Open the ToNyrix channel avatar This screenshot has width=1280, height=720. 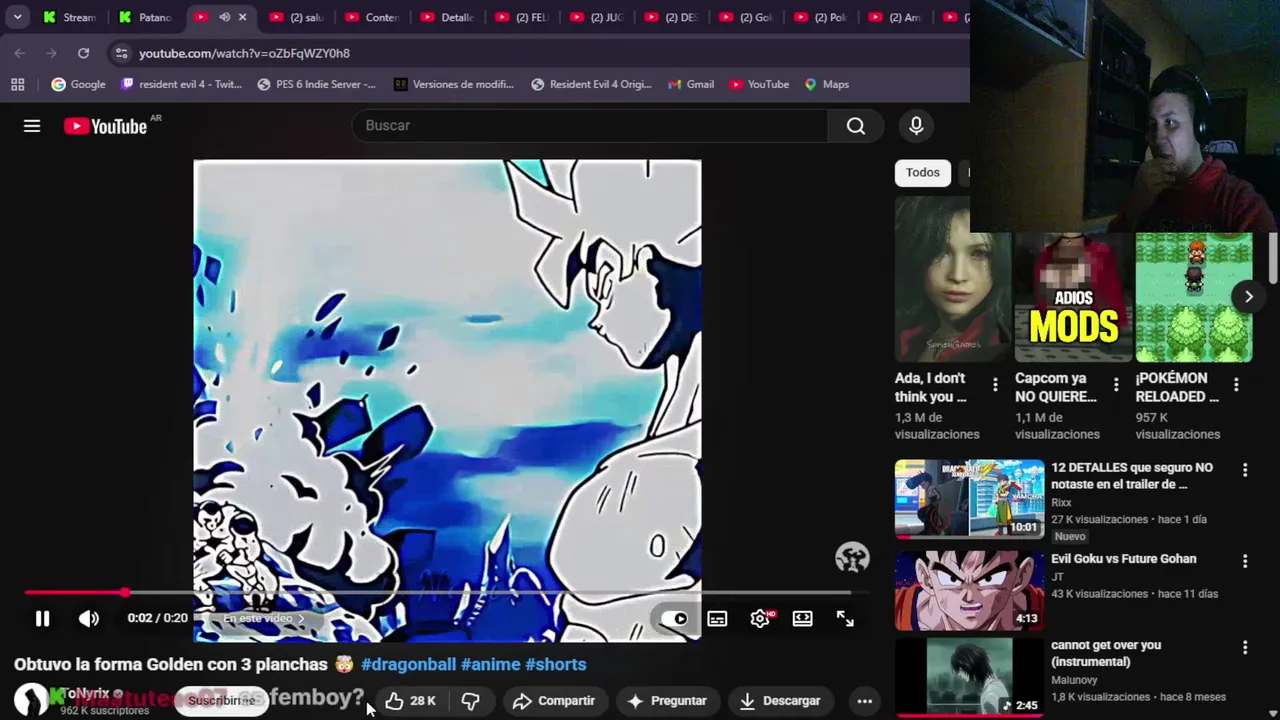pos(31,700)
